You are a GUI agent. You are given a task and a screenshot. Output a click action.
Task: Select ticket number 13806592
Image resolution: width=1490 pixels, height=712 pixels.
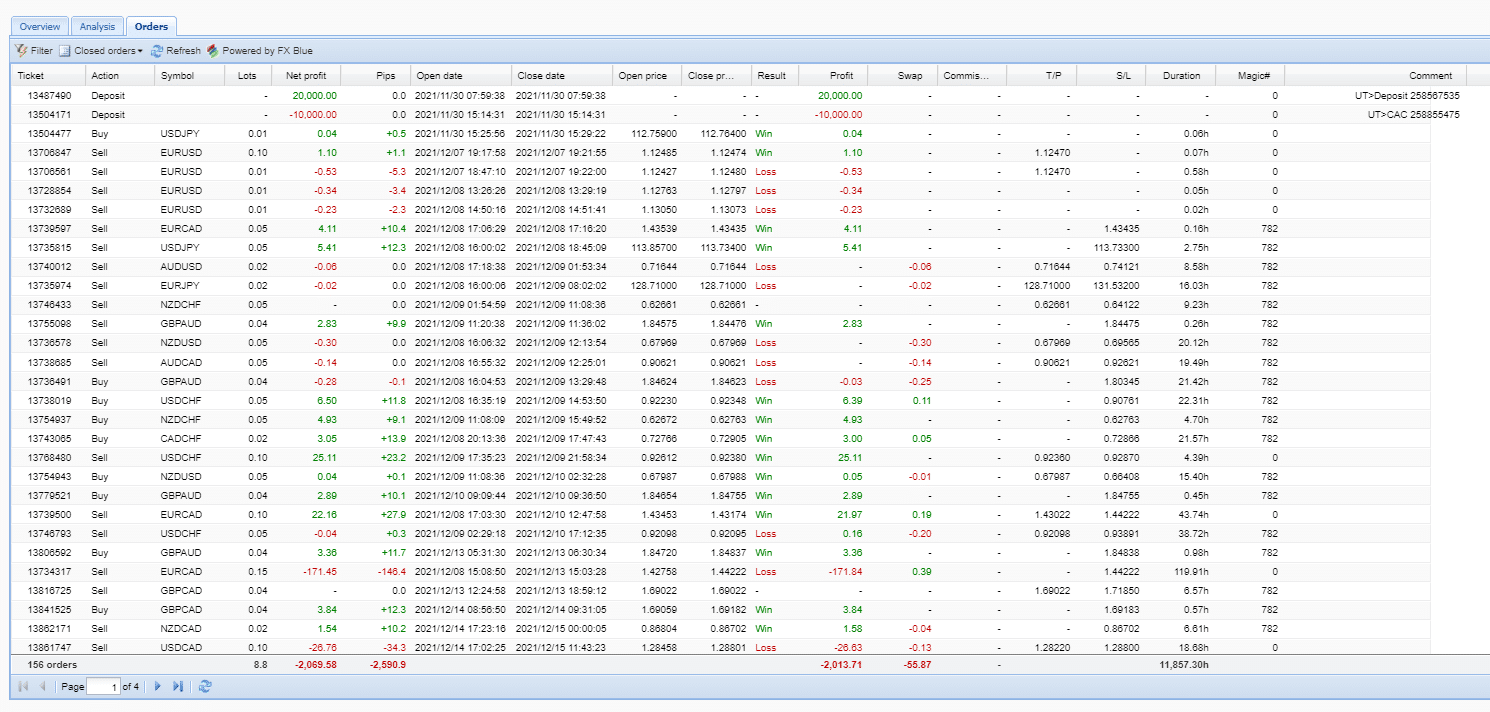(48, 552)
